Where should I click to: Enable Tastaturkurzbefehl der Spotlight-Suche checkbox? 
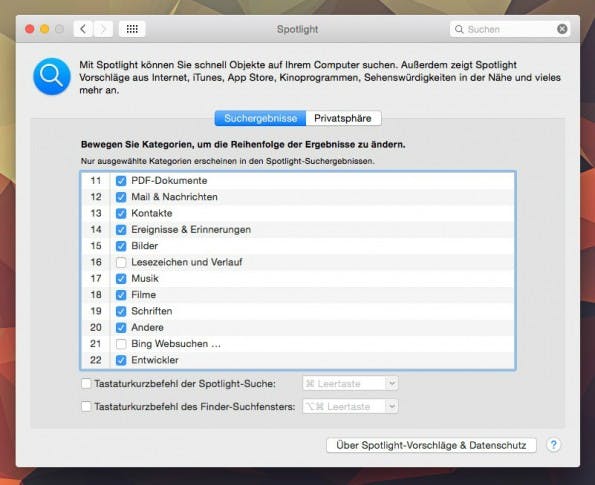pyautogui.click(x=86, y=384)
